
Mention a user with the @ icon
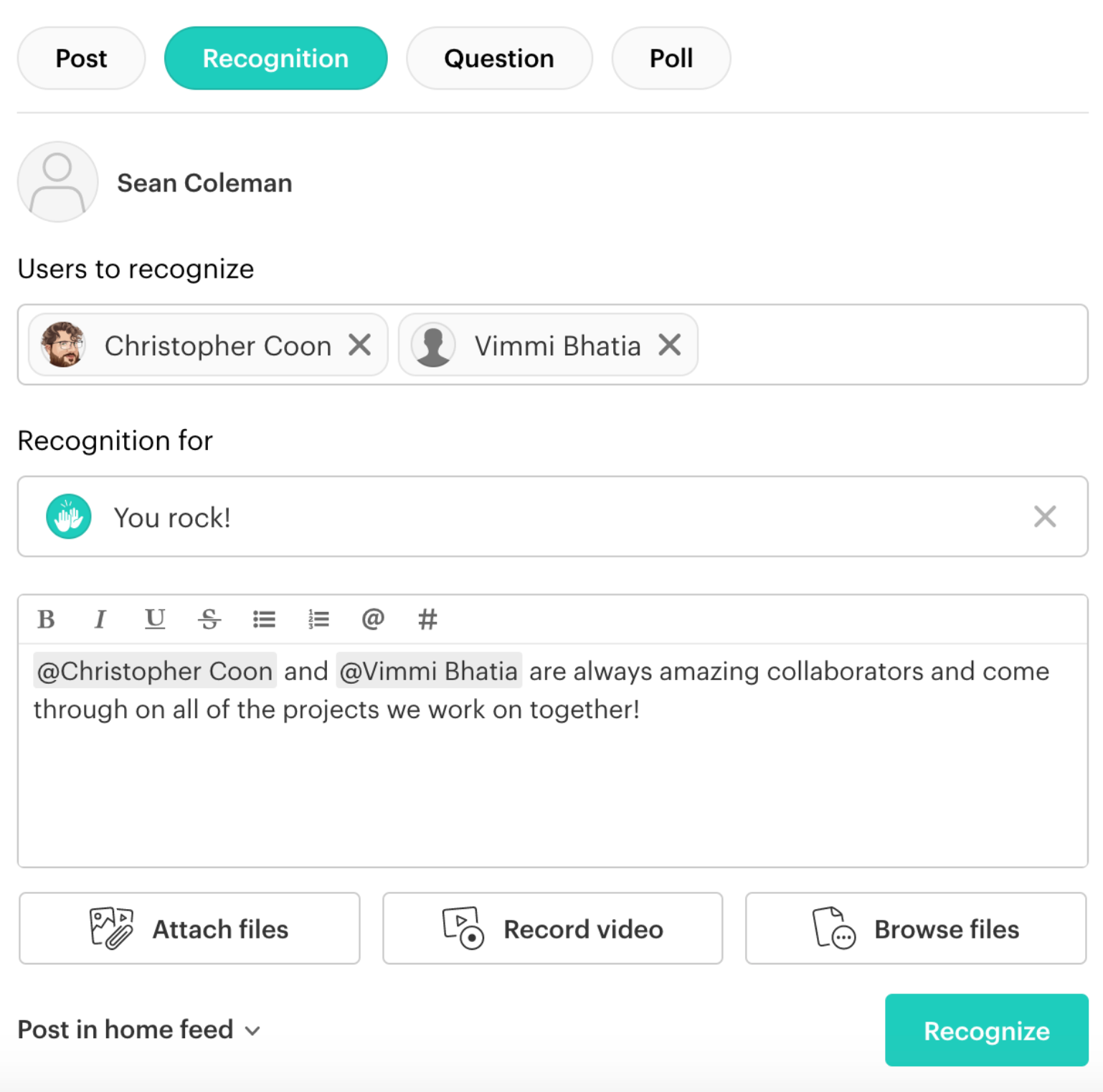373,619
